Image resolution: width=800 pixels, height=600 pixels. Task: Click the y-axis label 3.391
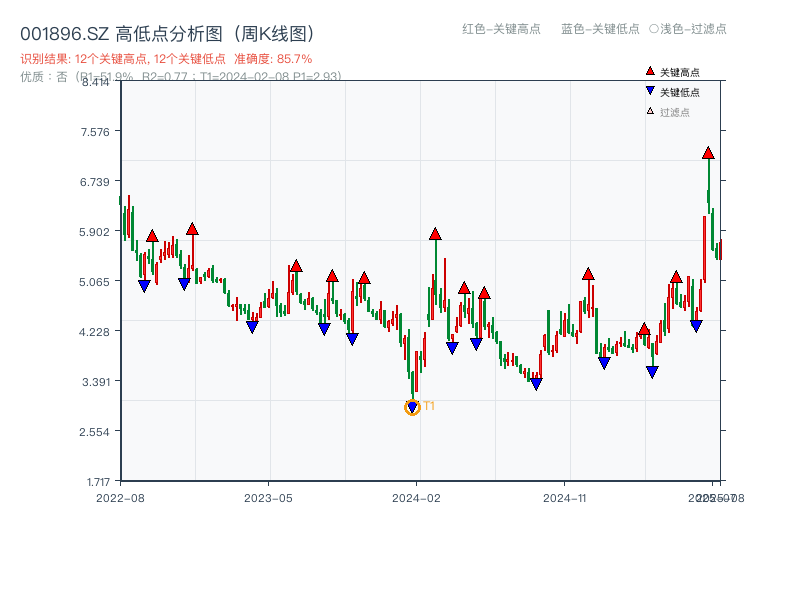[x=96, y=382]
